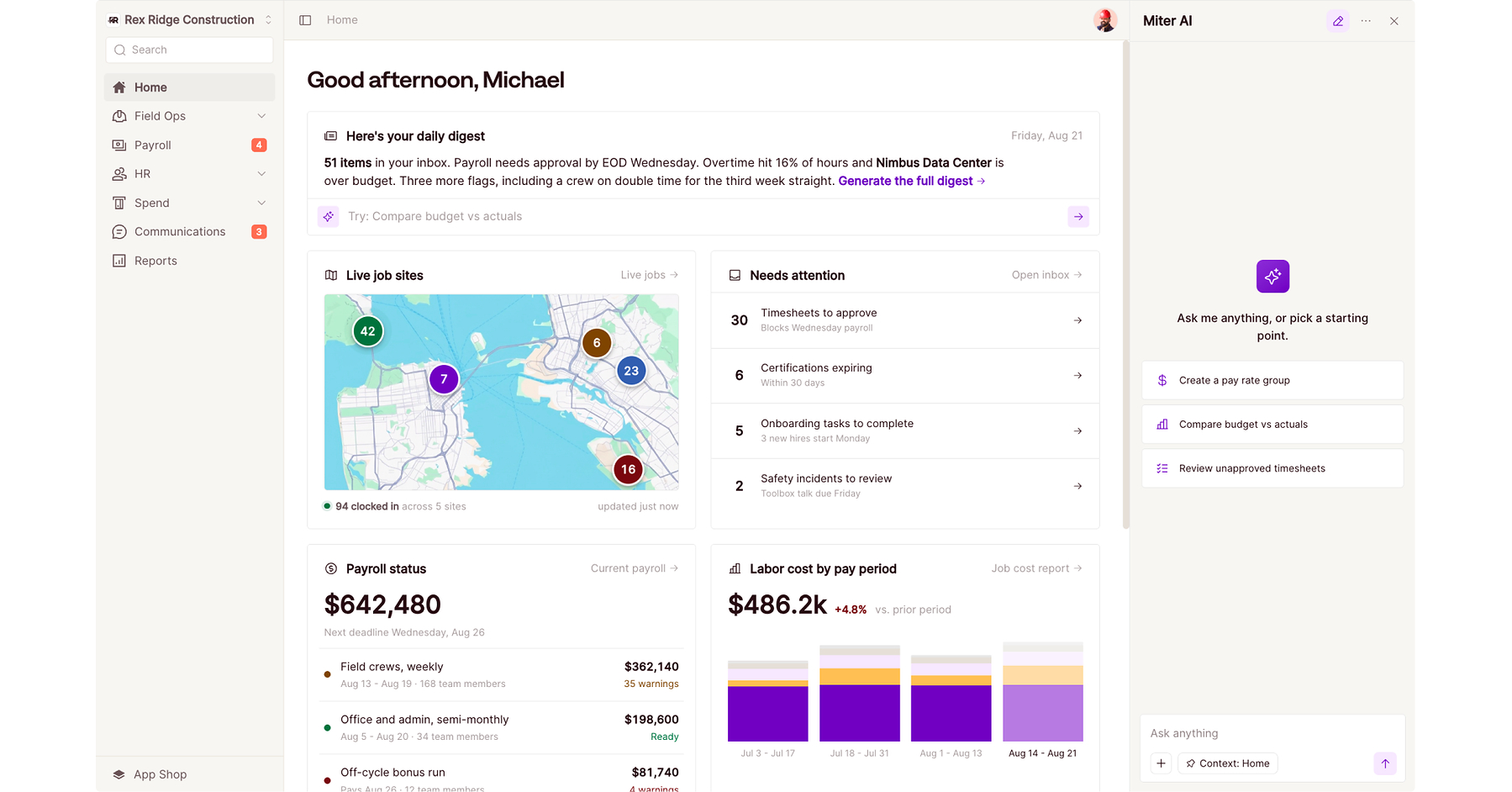This screenshot has width=1512, height=792.
Task: Click the dark red map marker 16
Action: [x=628, y=470]
